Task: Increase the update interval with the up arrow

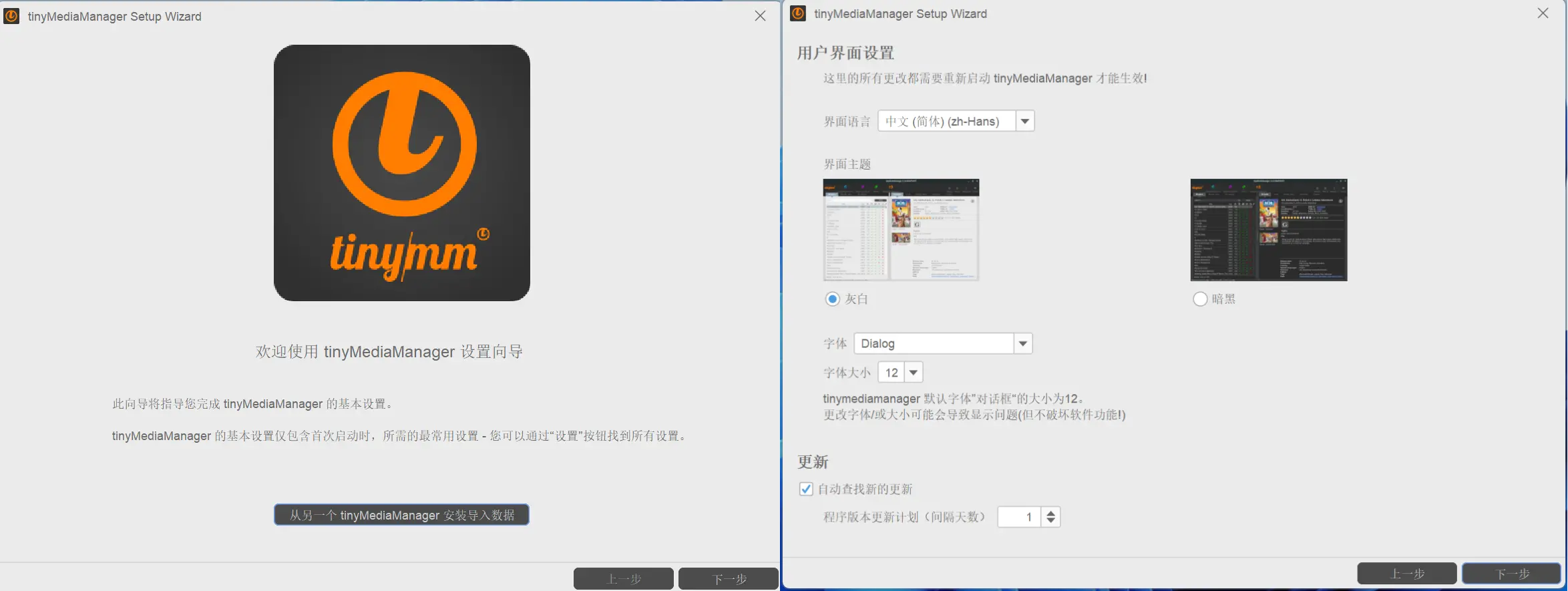Action: (x=1051, y=513)
